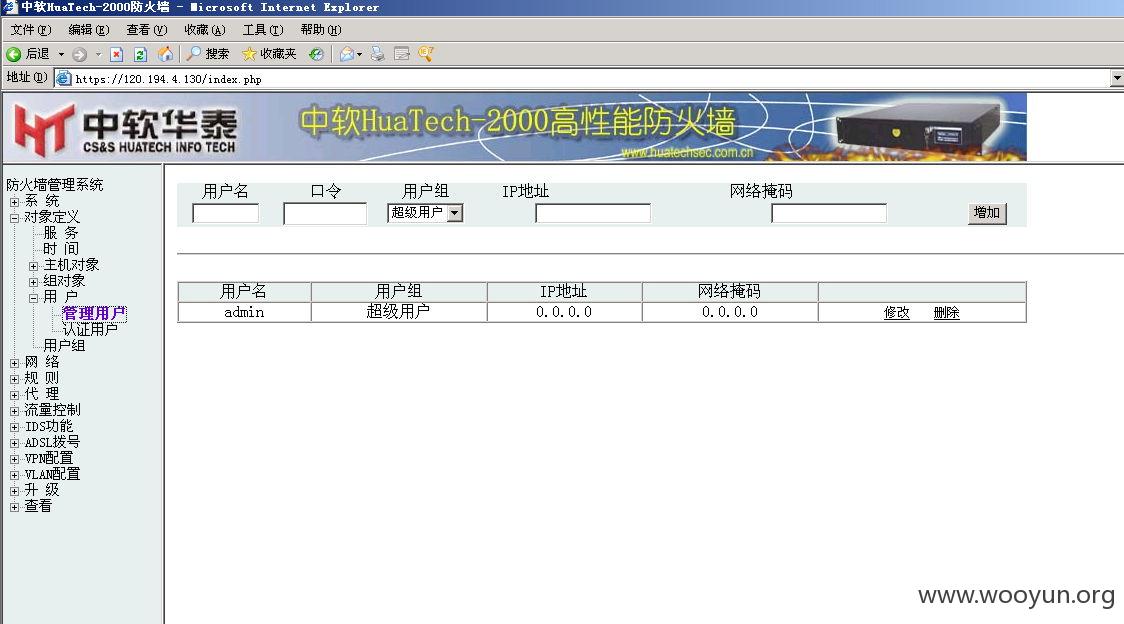Click the Print toolbar icon
Image resolution: width=1124 pixels, height=624 pixels.
click(378, 54)
